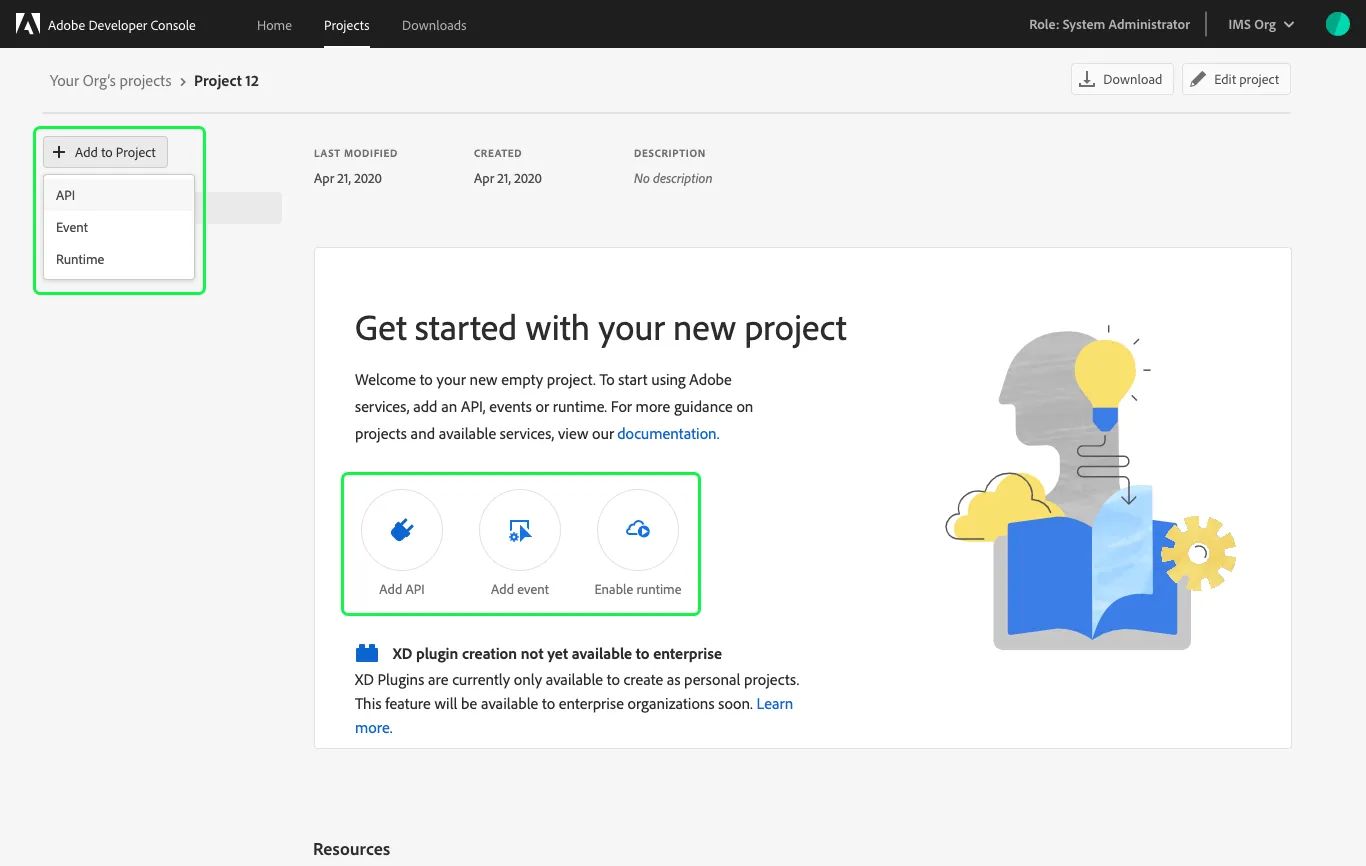This screenshot has width=1366, height=866.
Task: Open the documentation link
Action: click(668, 433)
